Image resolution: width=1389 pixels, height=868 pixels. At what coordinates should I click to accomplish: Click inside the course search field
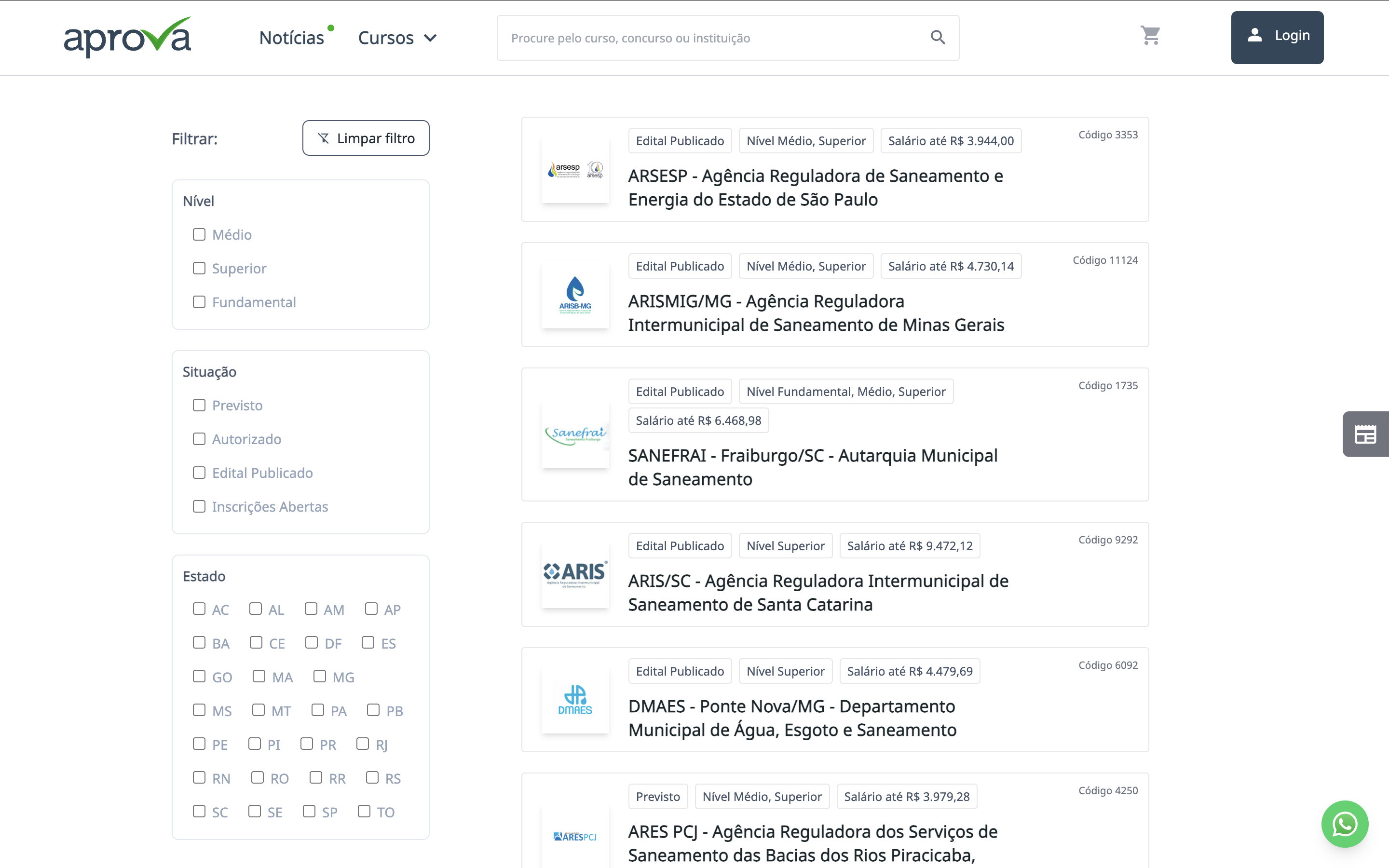click(x=689, y=38)
